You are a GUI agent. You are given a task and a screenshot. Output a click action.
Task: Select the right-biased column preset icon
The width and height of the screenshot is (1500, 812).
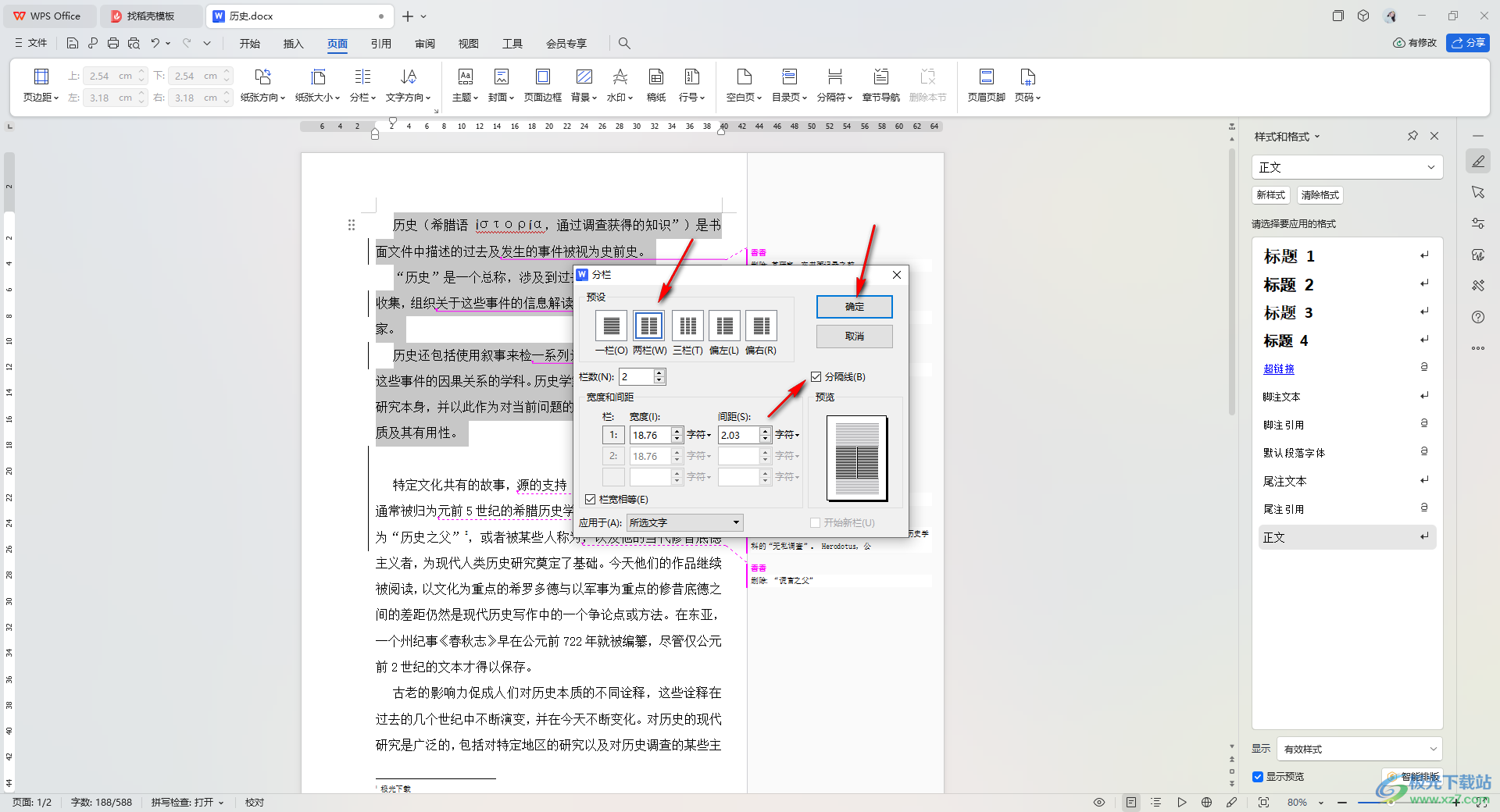(x=761, y=326)
